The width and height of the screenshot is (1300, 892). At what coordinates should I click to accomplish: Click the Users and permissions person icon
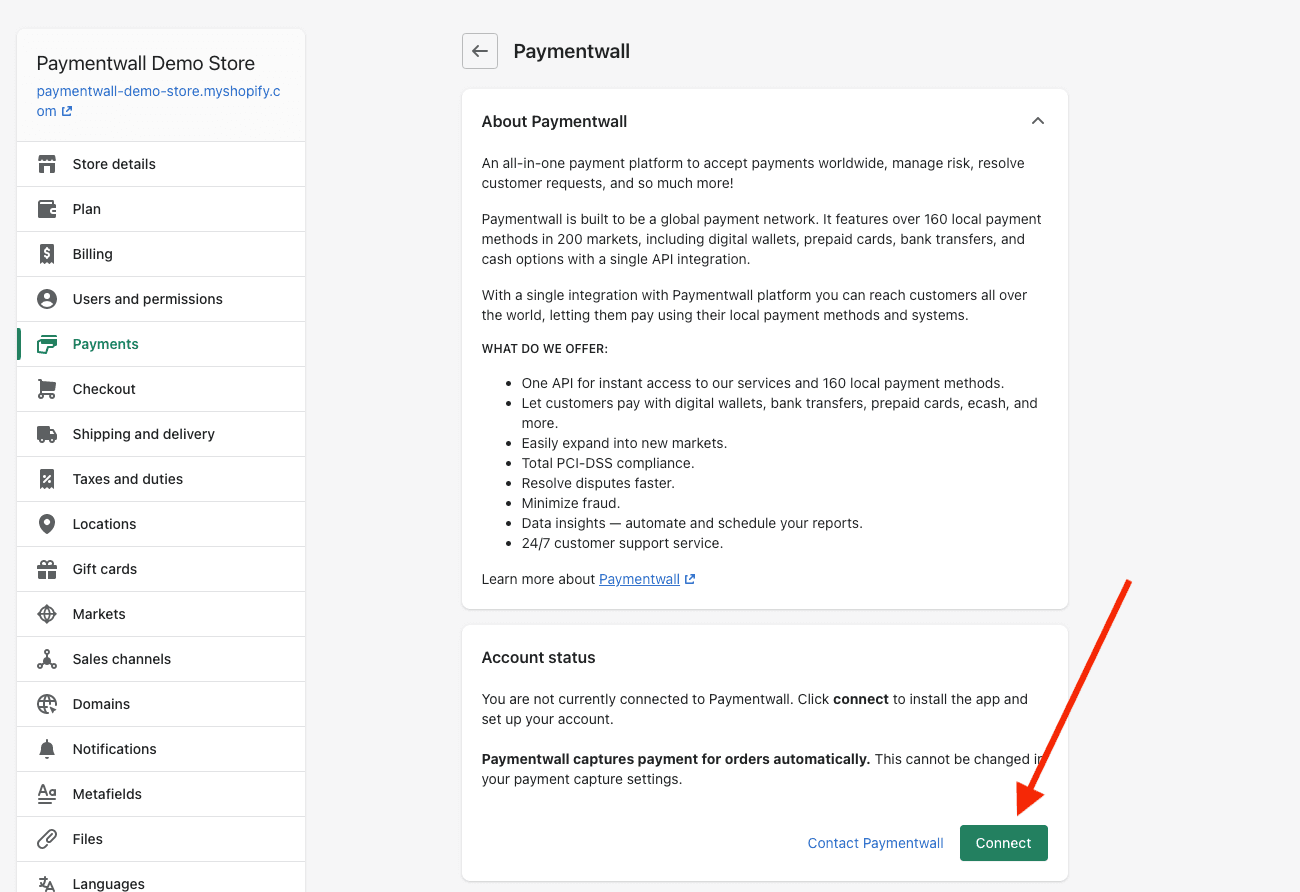click(47, 299)
